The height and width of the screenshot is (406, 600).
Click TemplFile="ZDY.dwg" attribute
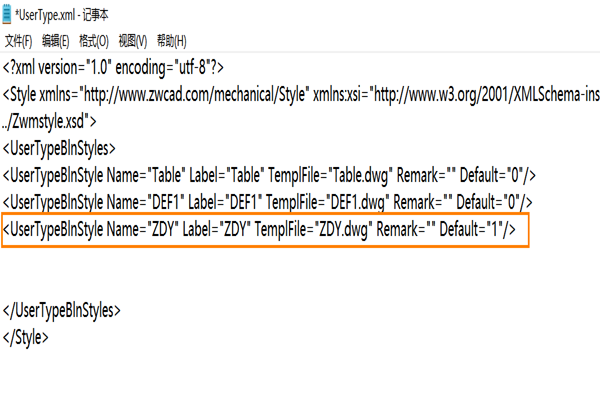pos(314,230)
